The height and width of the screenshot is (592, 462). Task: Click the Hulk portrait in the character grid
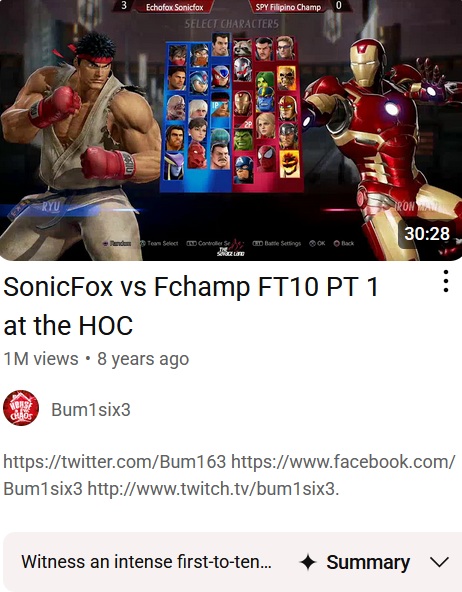243,140
